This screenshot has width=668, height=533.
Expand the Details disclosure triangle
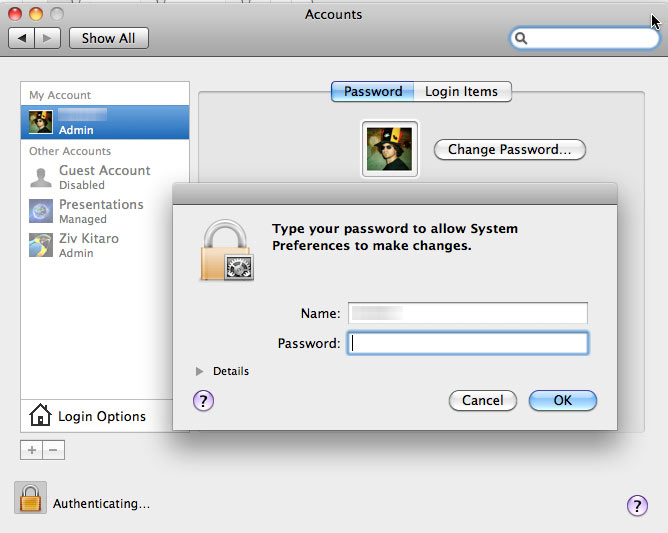click(200, 371)
